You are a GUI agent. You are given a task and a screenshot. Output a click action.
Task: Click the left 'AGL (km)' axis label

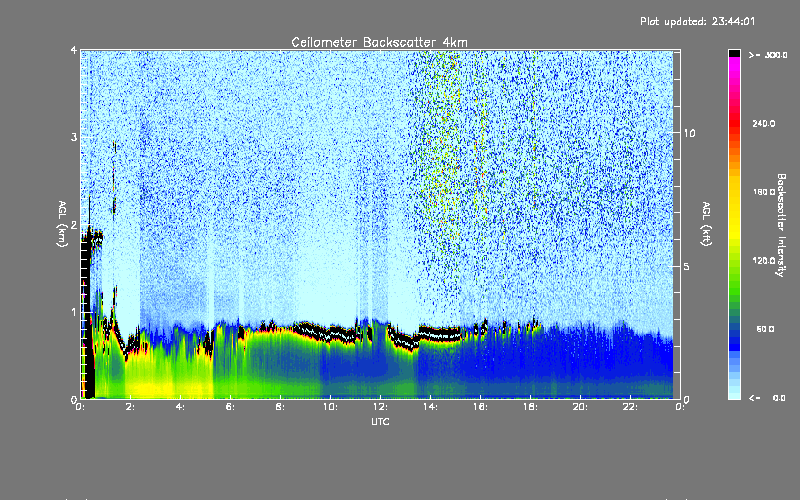click(62, 224)
